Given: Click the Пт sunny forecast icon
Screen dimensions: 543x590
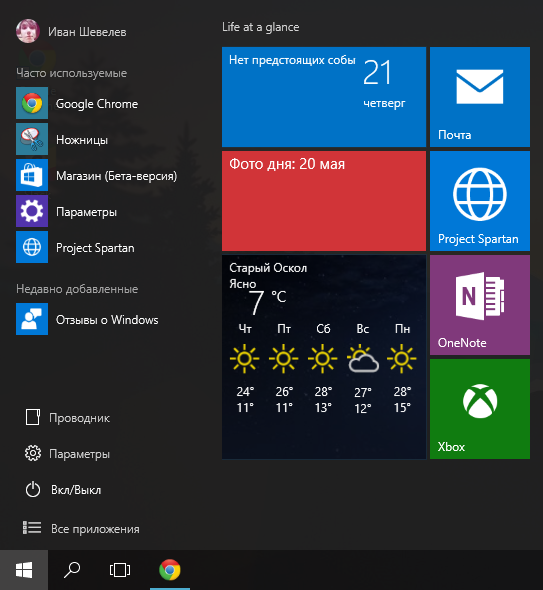Looking at the screenshot, I should click(284, 359).
